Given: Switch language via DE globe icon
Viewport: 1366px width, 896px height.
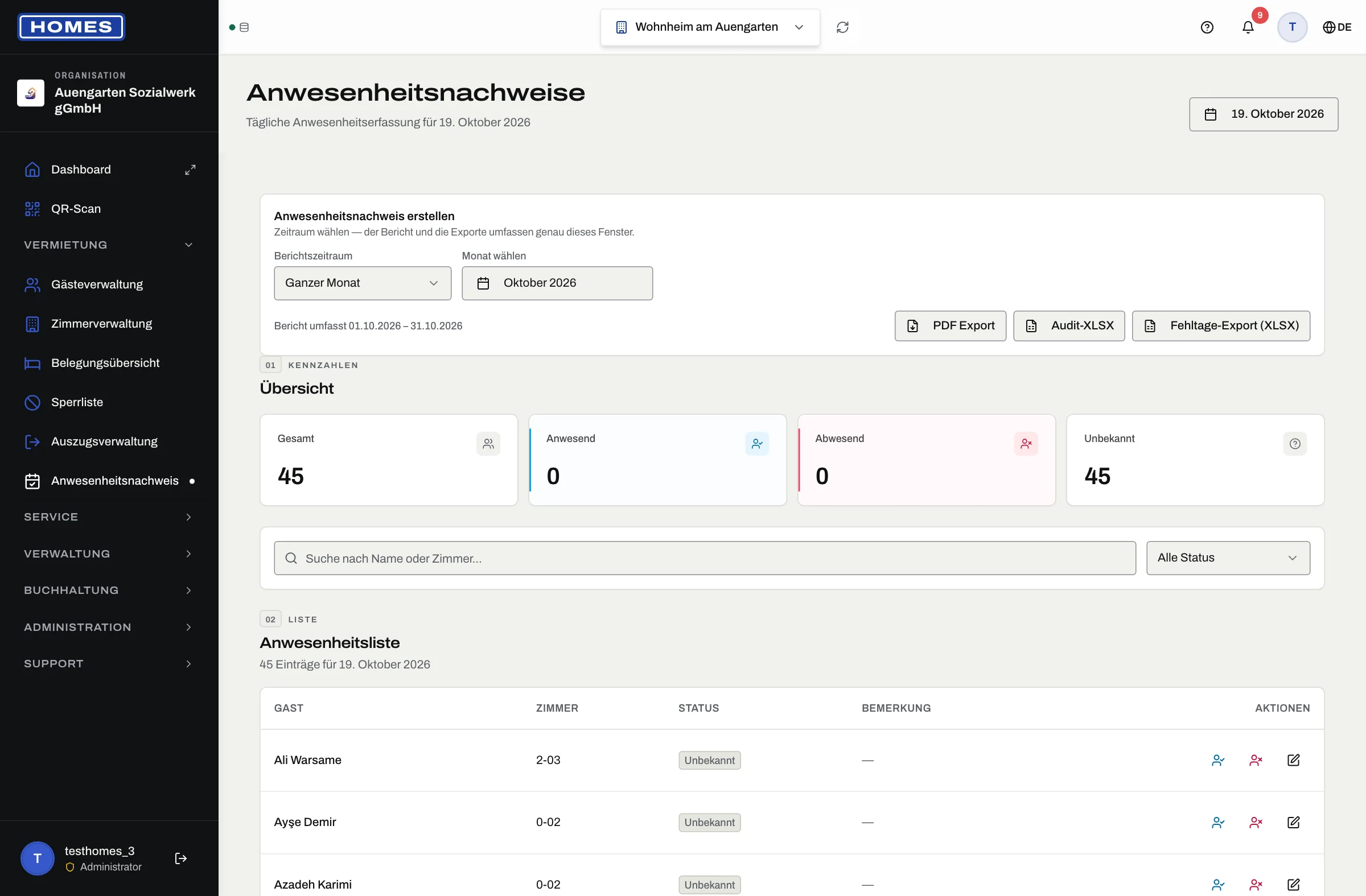Looking at the screenshot, I should (1337, 27).
